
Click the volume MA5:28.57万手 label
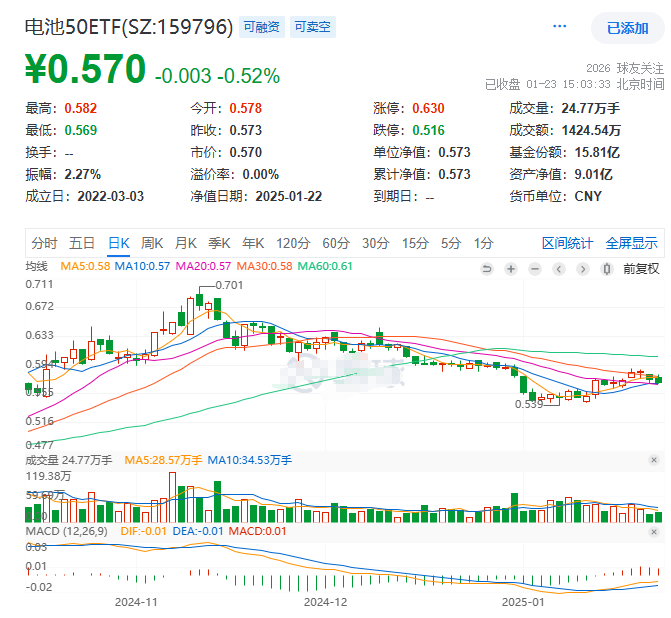[x=163, y=460]
